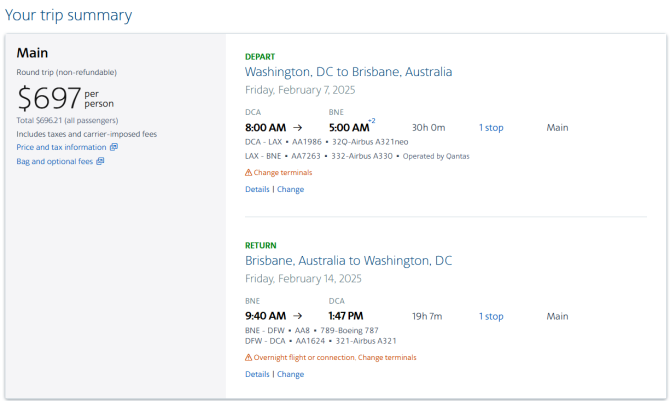Click the 1 stop link for departing flight
The image size is (670, 401).
[x=491, y=127]
